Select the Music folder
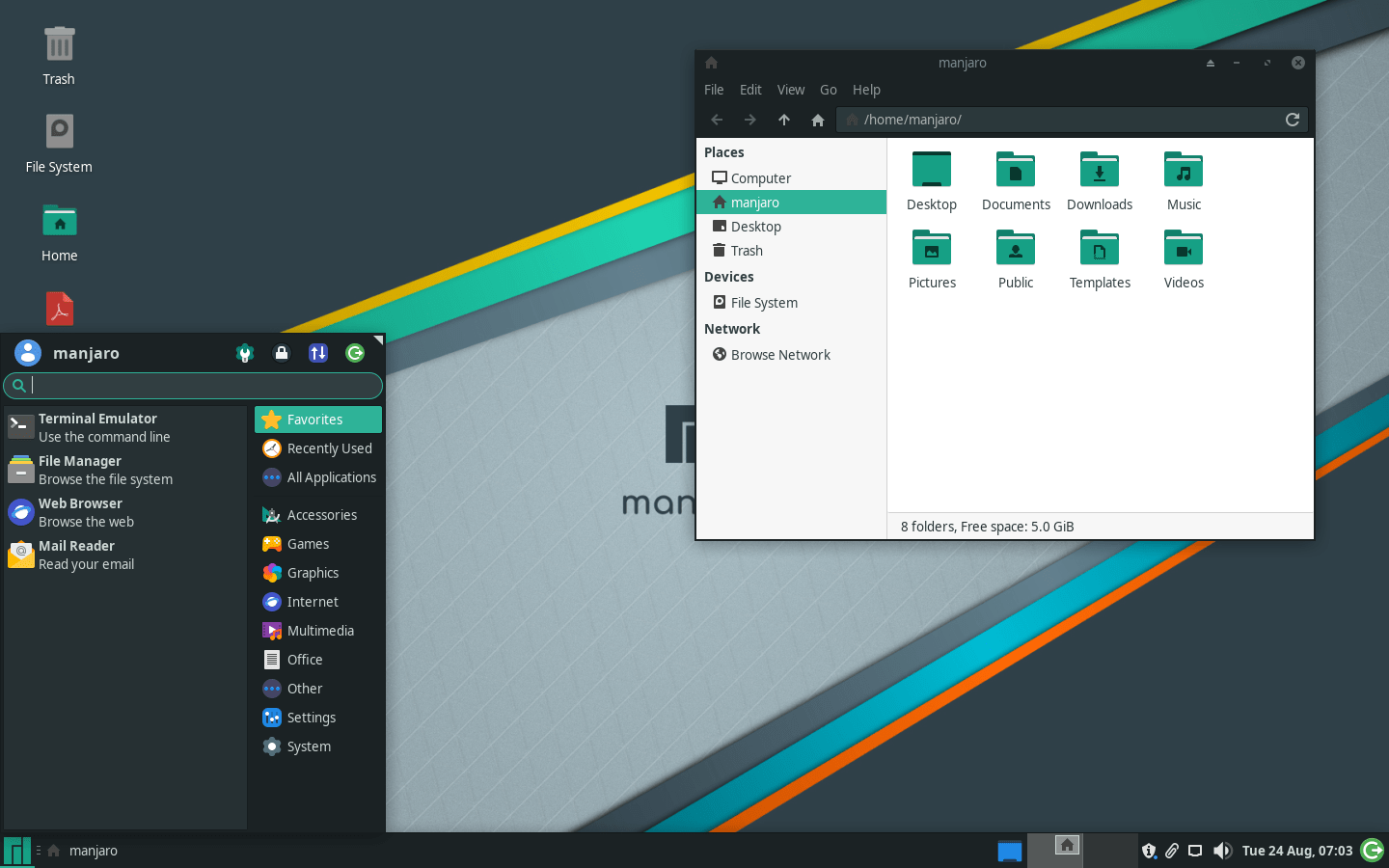 1184,181
